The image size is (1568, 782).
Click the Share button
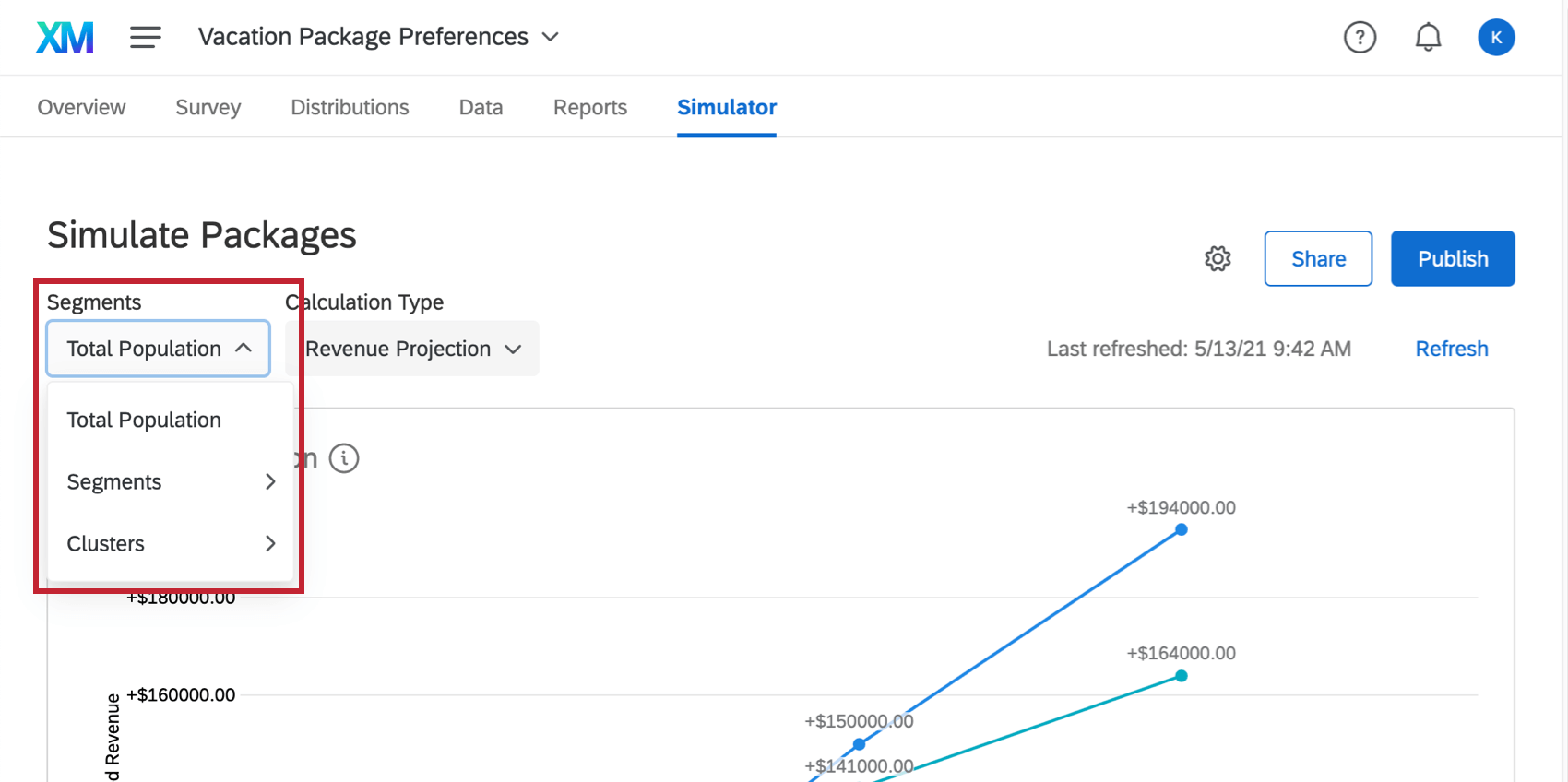(x=1317, y=259)
